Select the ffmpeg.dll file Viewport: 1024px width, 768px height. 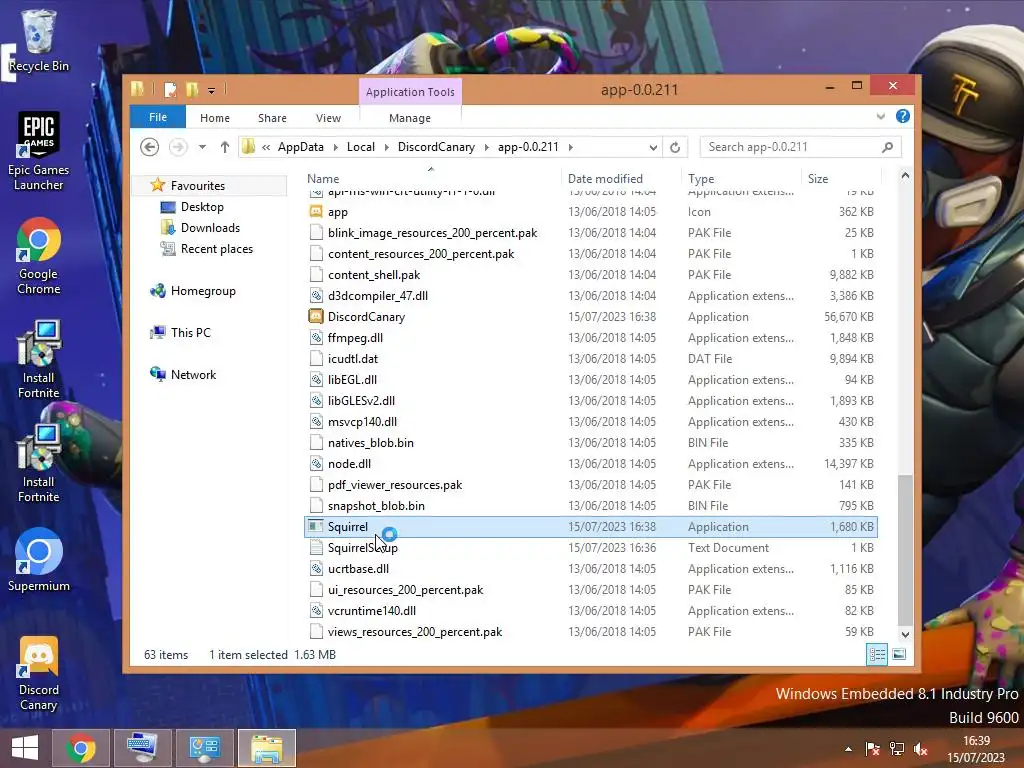(590, 338)
